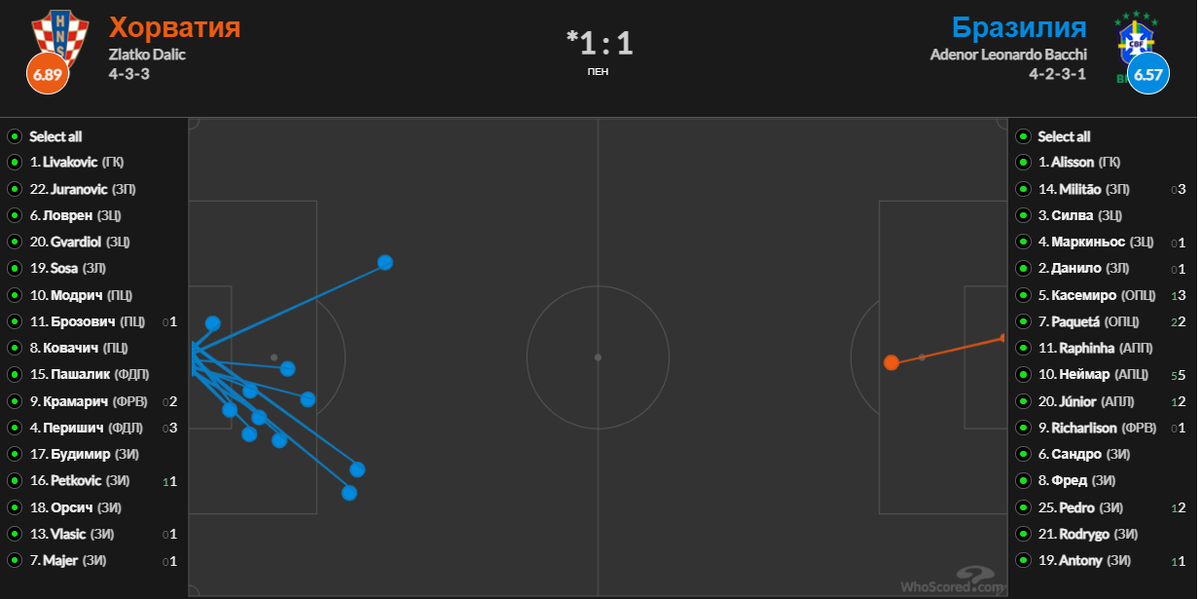This screenshot has height=599, width=1200.
Task: Click the topmost blue shot marker on pitch
Action: (x=385, y=262)
